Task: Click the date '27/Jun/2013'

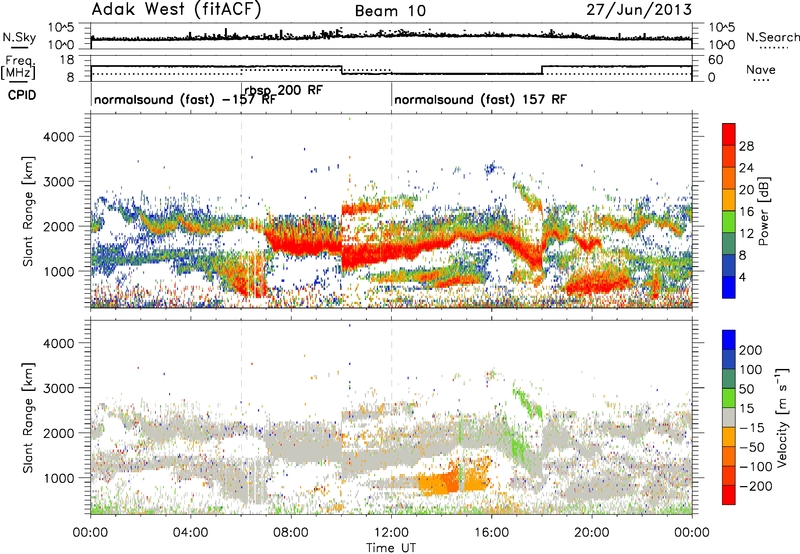Action: click(639, 10)
